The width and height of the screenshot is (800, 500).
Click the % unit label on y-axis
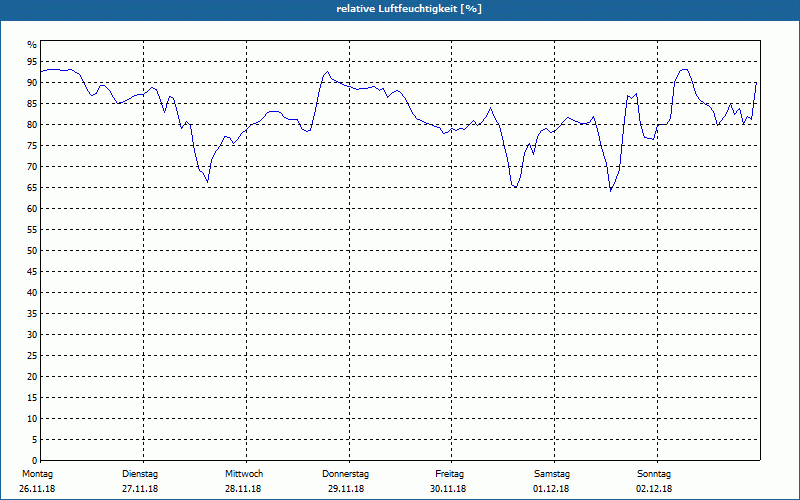click(x=32, y=45)
